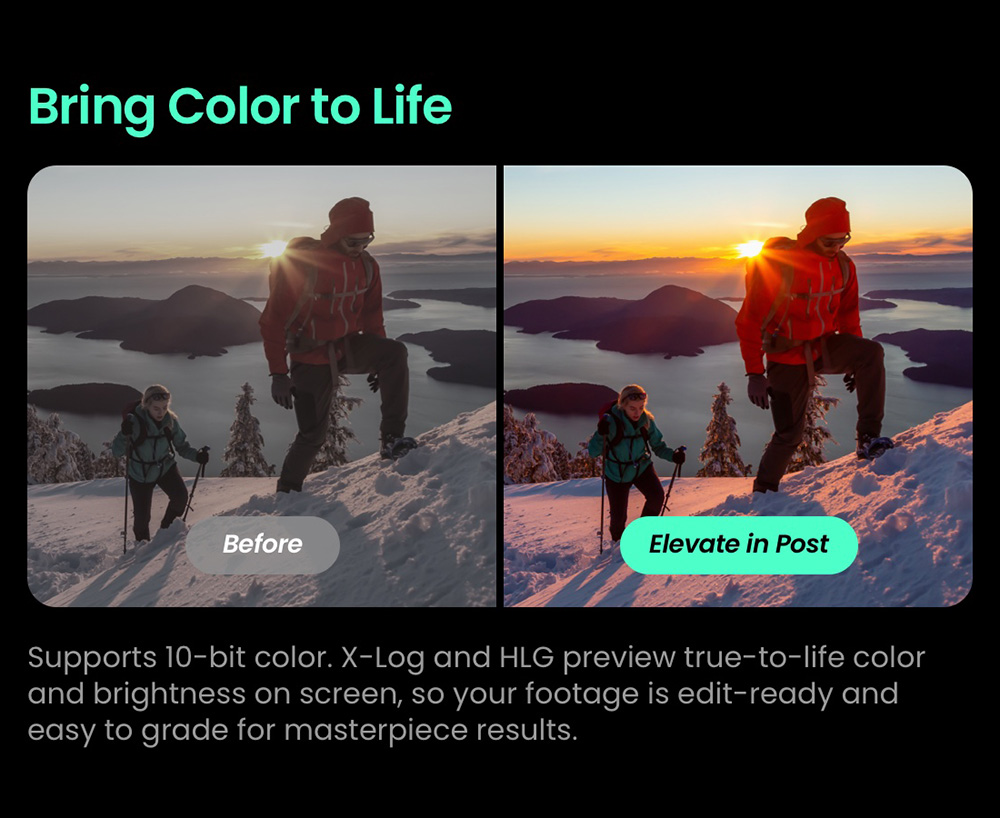Open the ungraded Before comparison image

[261, 386]
